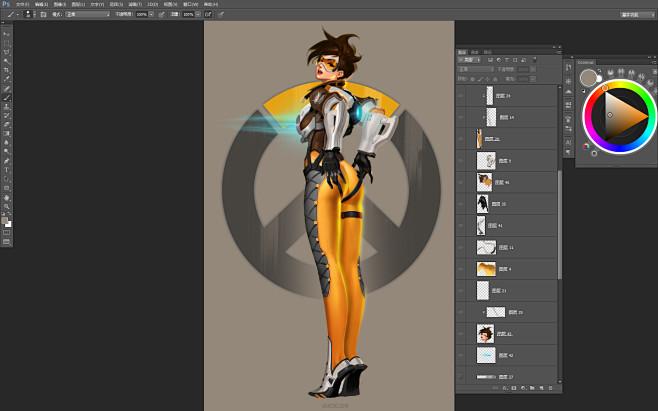Show the hidden bottom layer 37
This screenshot has width=658, height=411.
[x=461, y=377]
